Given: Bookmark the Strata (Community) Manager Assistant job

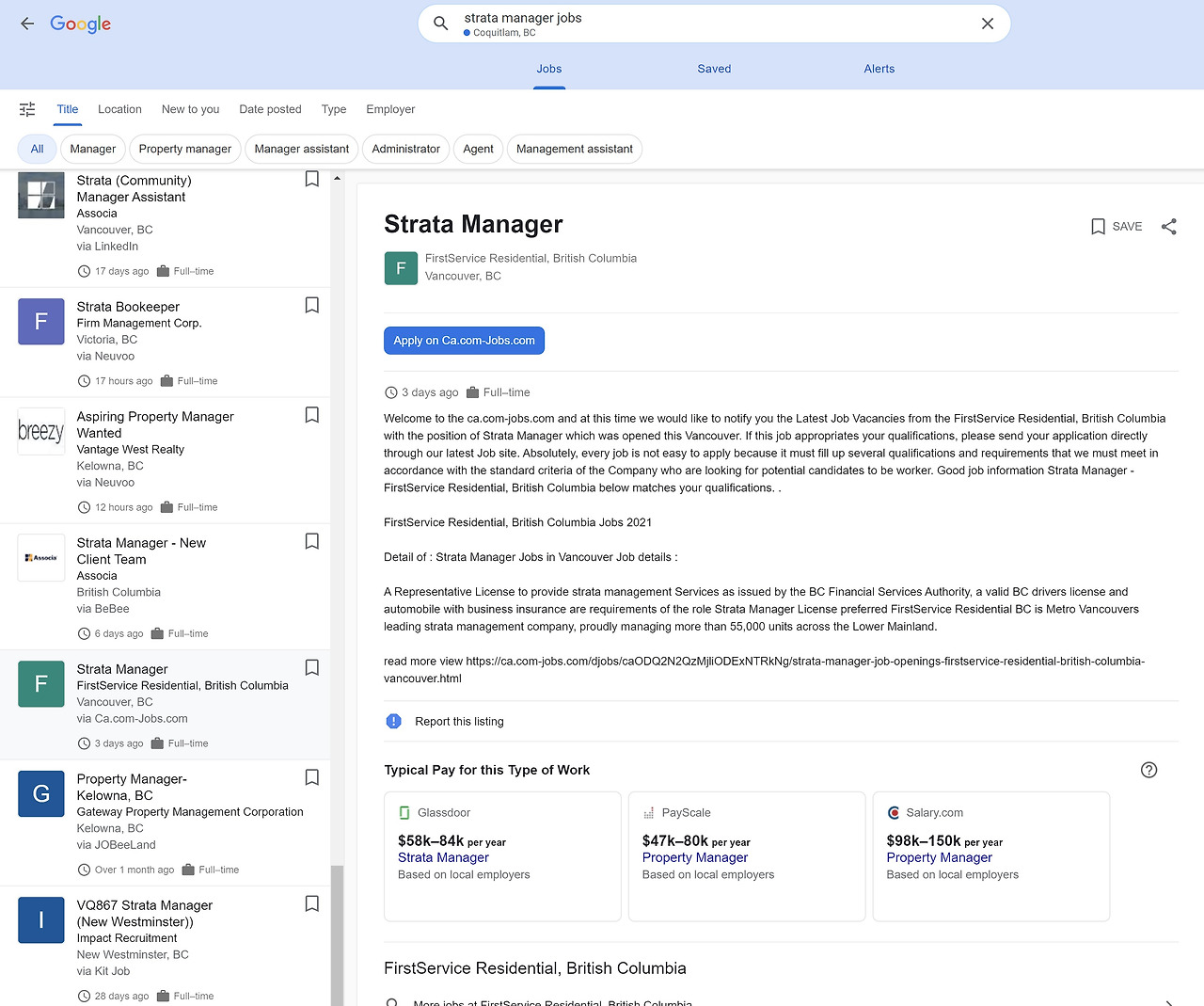Looking at the screenshot, I should 312,179.
